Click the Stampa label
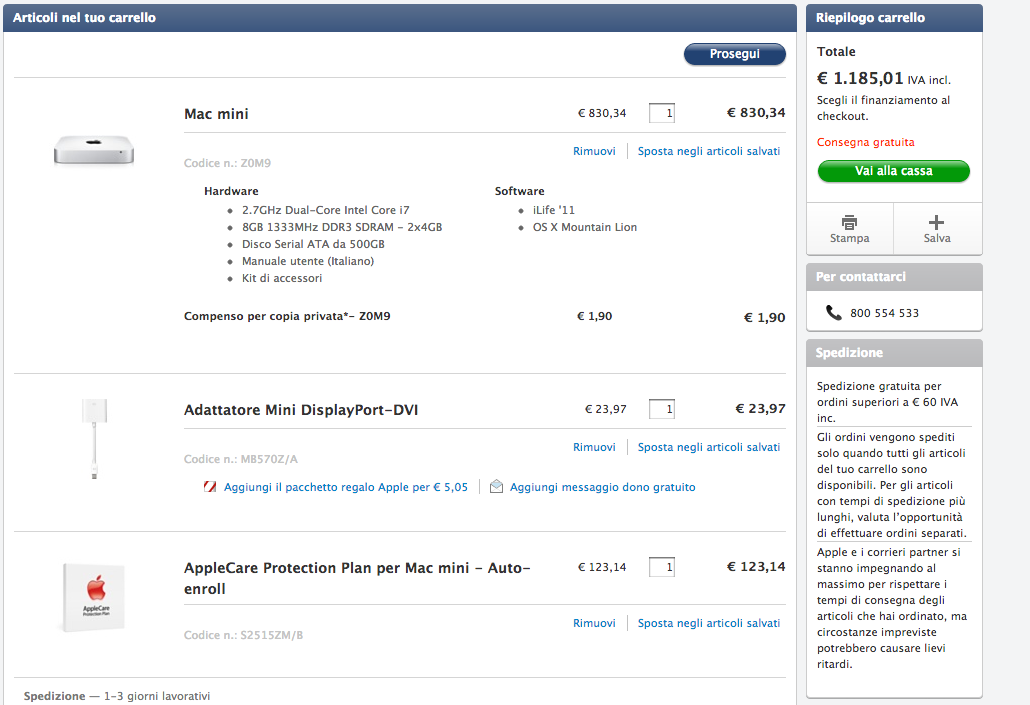This screenshot has width=1030, height=705. click(x=849, y=239)
